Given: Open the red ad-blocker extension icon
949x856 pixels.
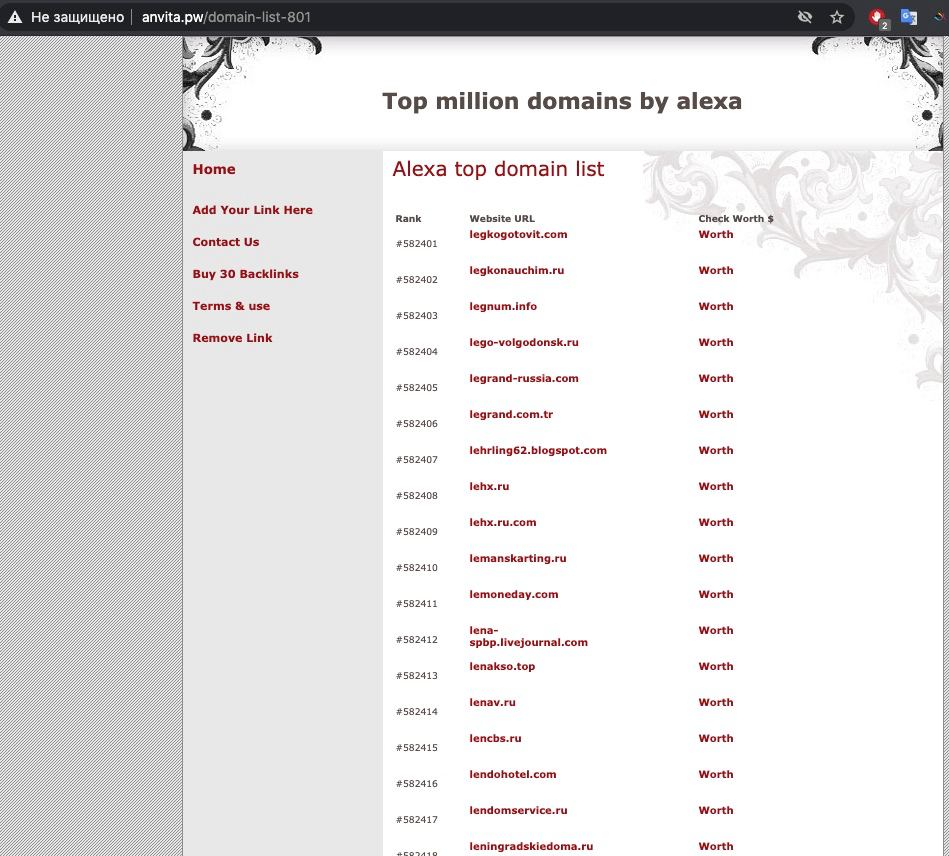Looking at the screenshot, I should 877,18.
